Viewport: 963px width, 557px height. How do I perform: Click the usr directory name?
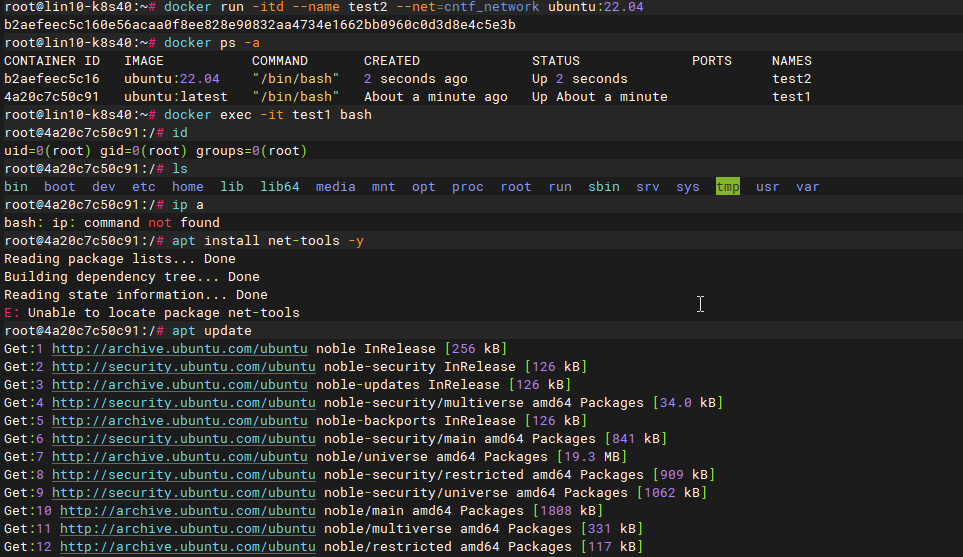coord(768,187)
